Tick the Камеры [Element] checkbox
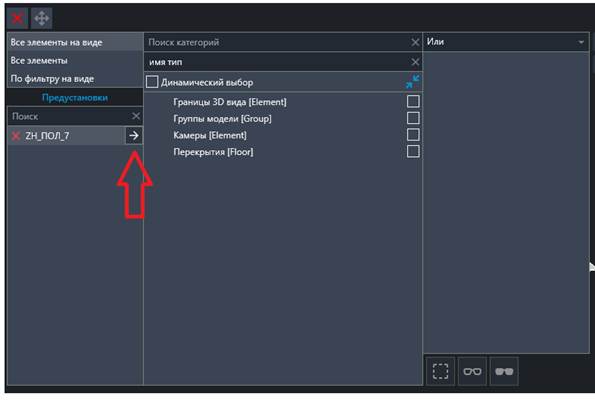The width and height of the screenshot is (595, 400). 413,135
